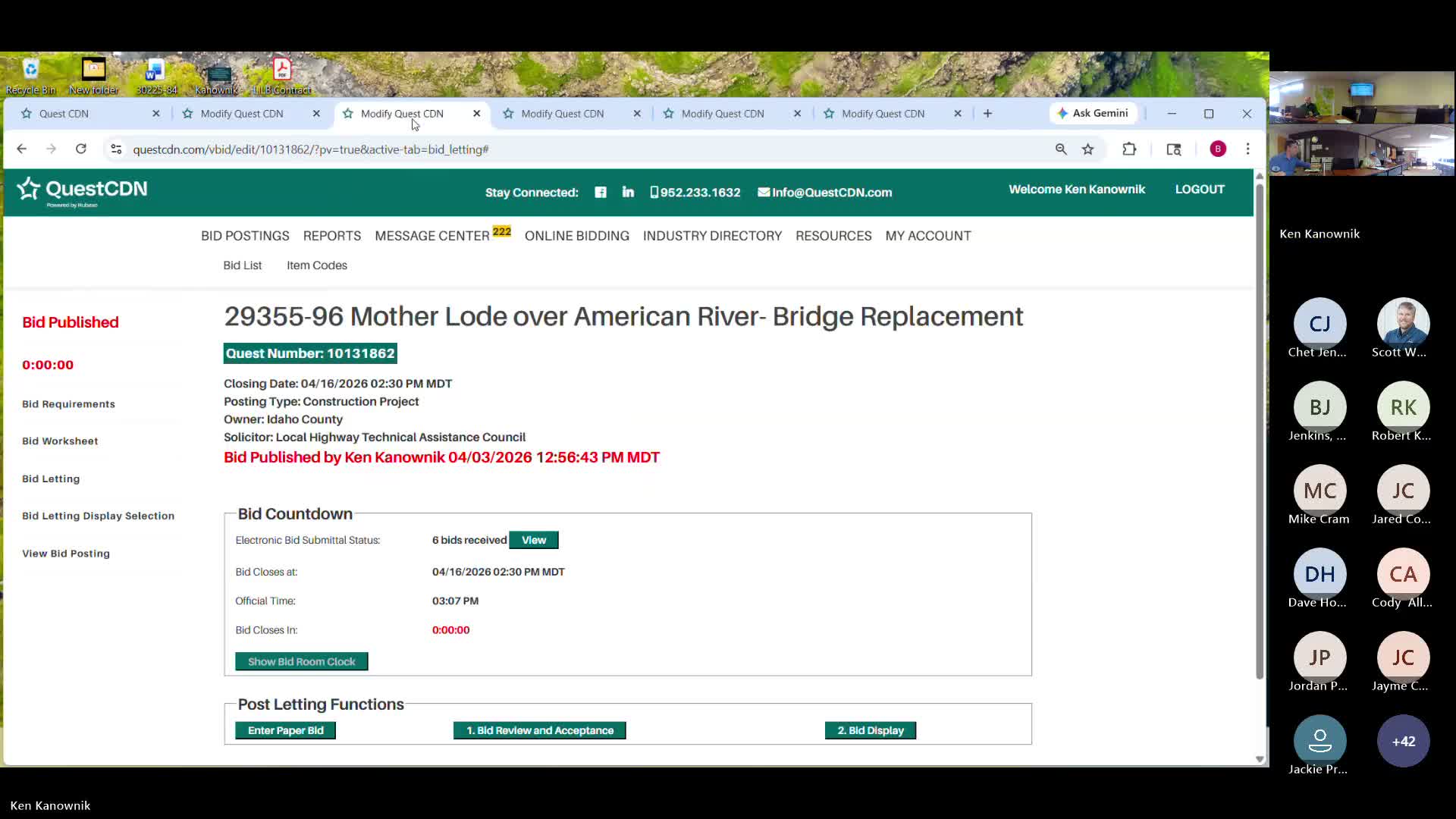Viewport: 1456px width, 819px height.
Task: Open New folder desktop icon
Action: (93, 76)
